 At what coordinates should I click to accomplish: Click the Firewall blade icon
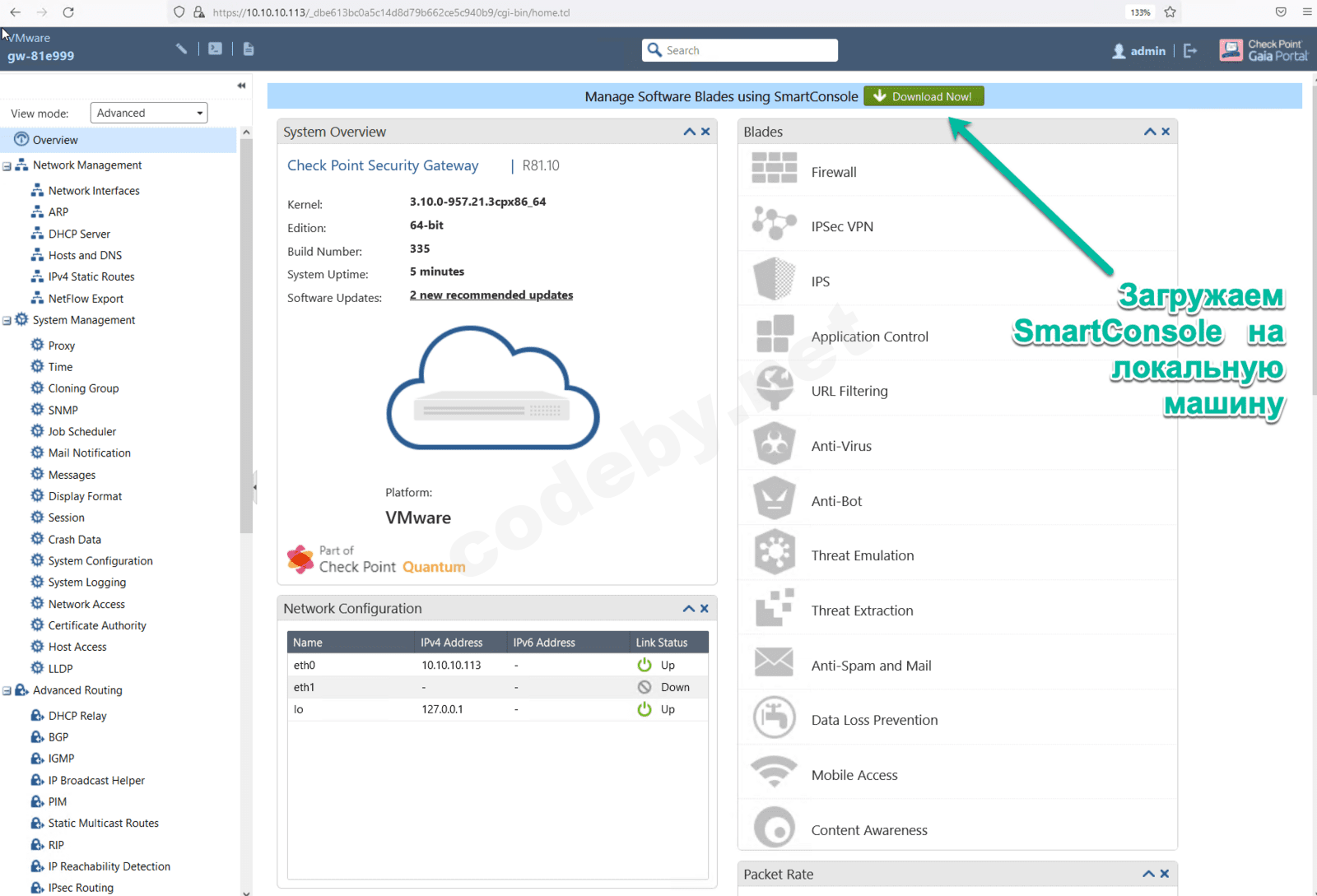(x=774, y=169)
